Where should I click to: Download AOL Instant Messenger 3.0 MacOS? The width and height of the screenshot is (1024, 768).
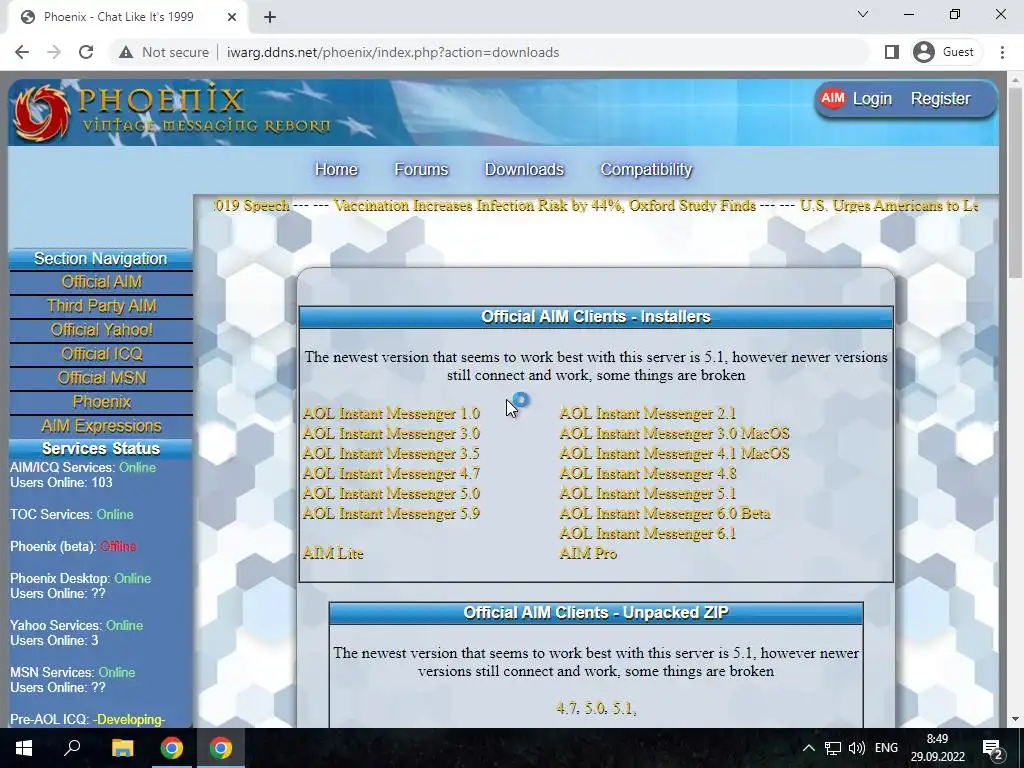(x=675, y=434)
